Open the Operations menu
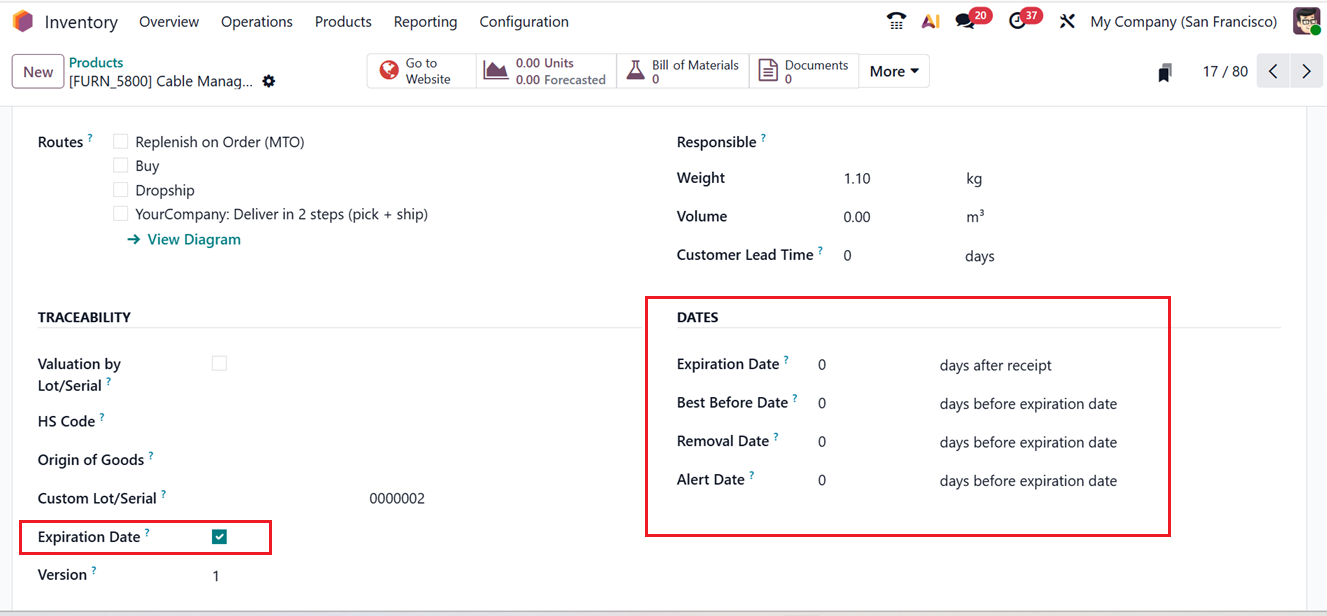This screenshot has width=1327, height=616. [x=257, y=21]
